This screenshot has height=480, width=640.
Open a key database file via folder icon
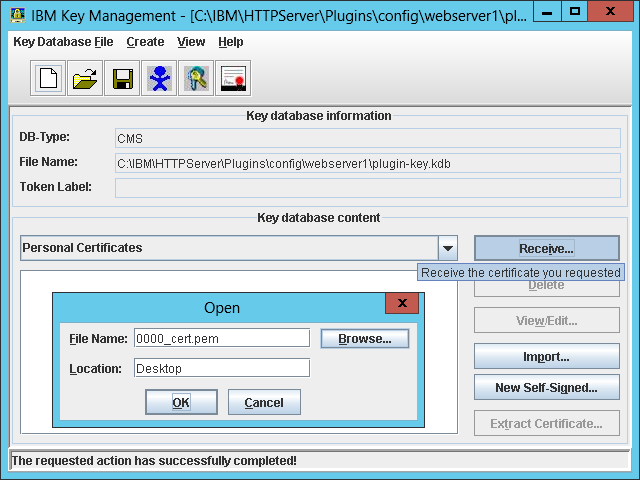(x=85, y=78)
